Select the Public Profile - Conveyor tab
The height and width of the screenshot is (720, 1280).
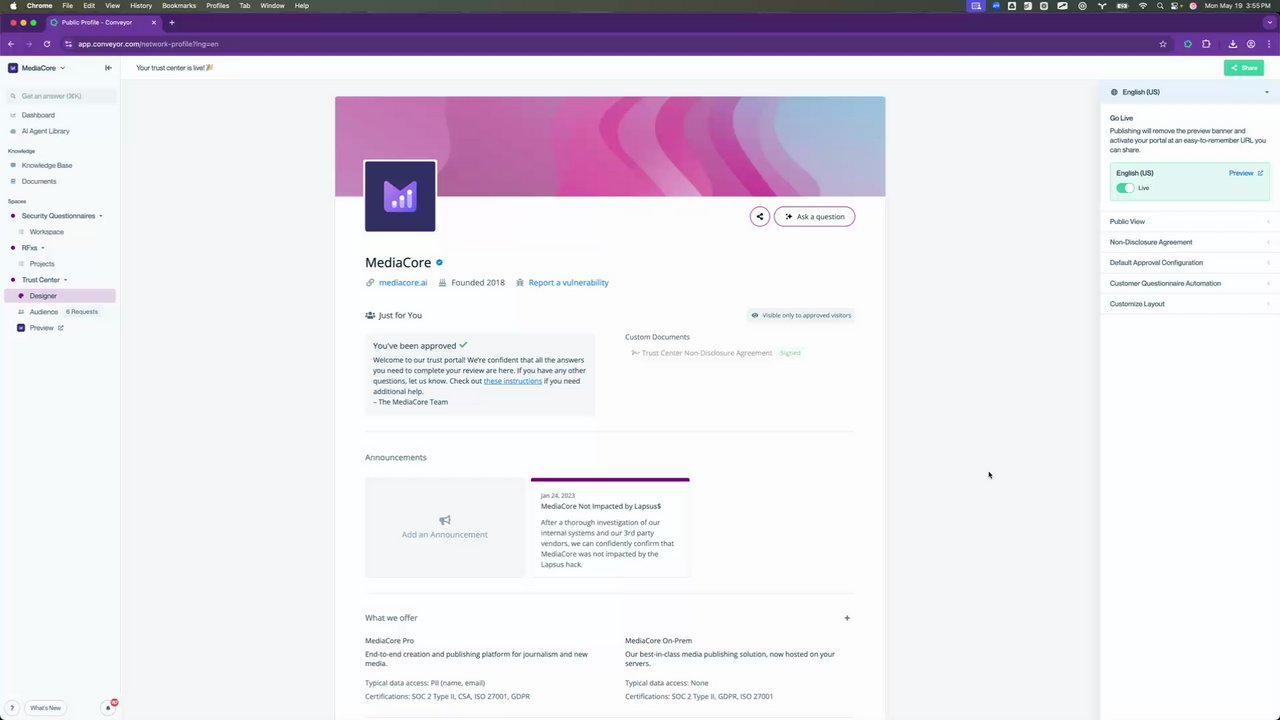tap(104, 22)
